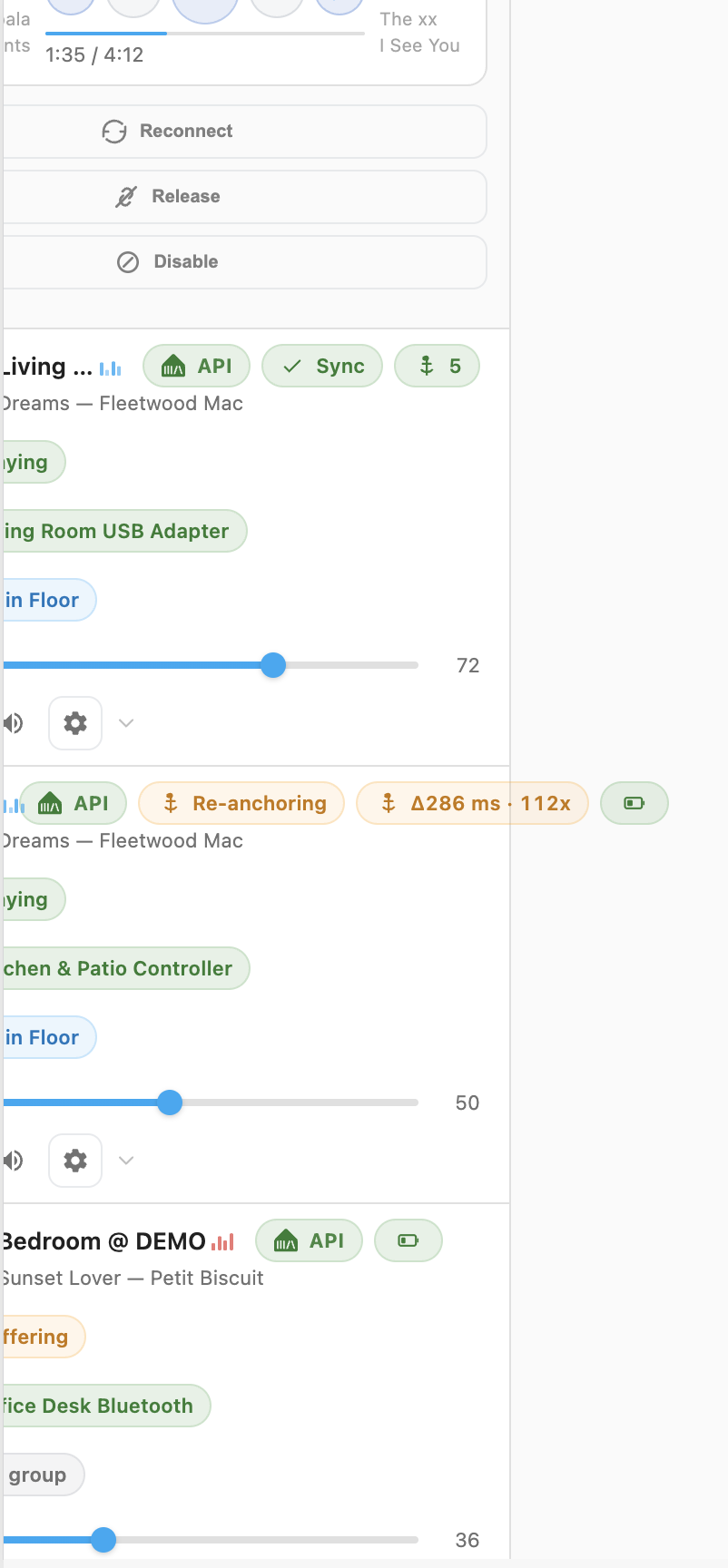Mute the Kitchen & Patio player speaker
The height and width of the screenshot is (1568, 728).
[13, 1161]
